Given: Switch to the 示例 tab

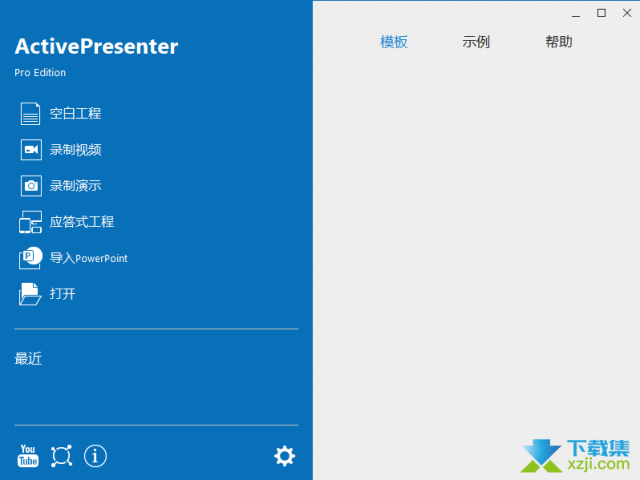Looking at the screenshot, I should tap(476, 42).
